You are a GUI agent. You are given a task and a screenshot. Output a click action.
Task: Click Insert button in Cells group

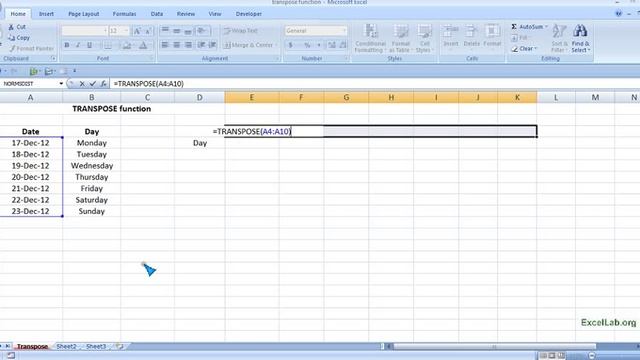(451, 37)
